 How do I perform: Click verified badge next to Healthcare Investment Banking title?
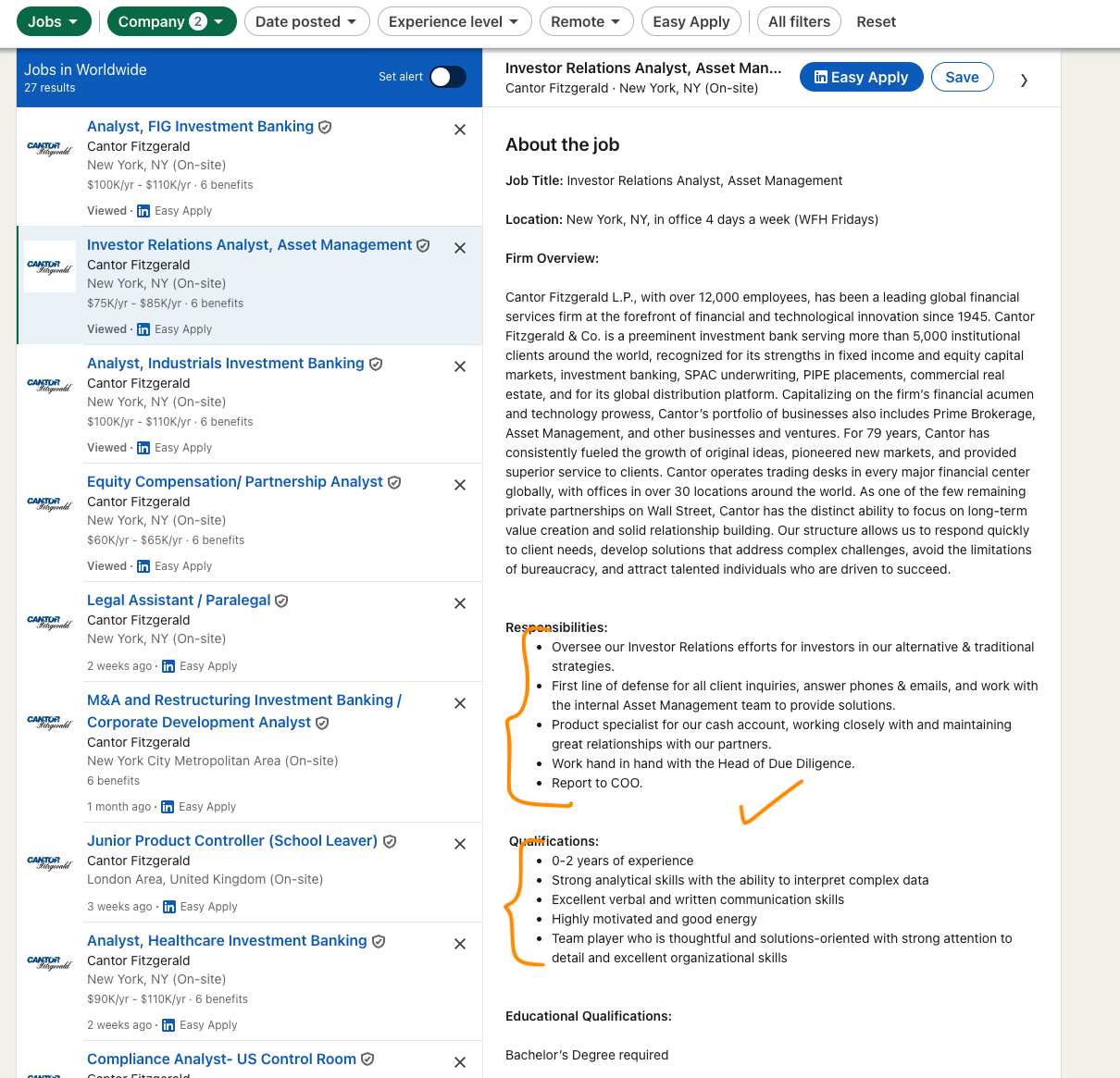pyautogui.click(x=379, y=942)
